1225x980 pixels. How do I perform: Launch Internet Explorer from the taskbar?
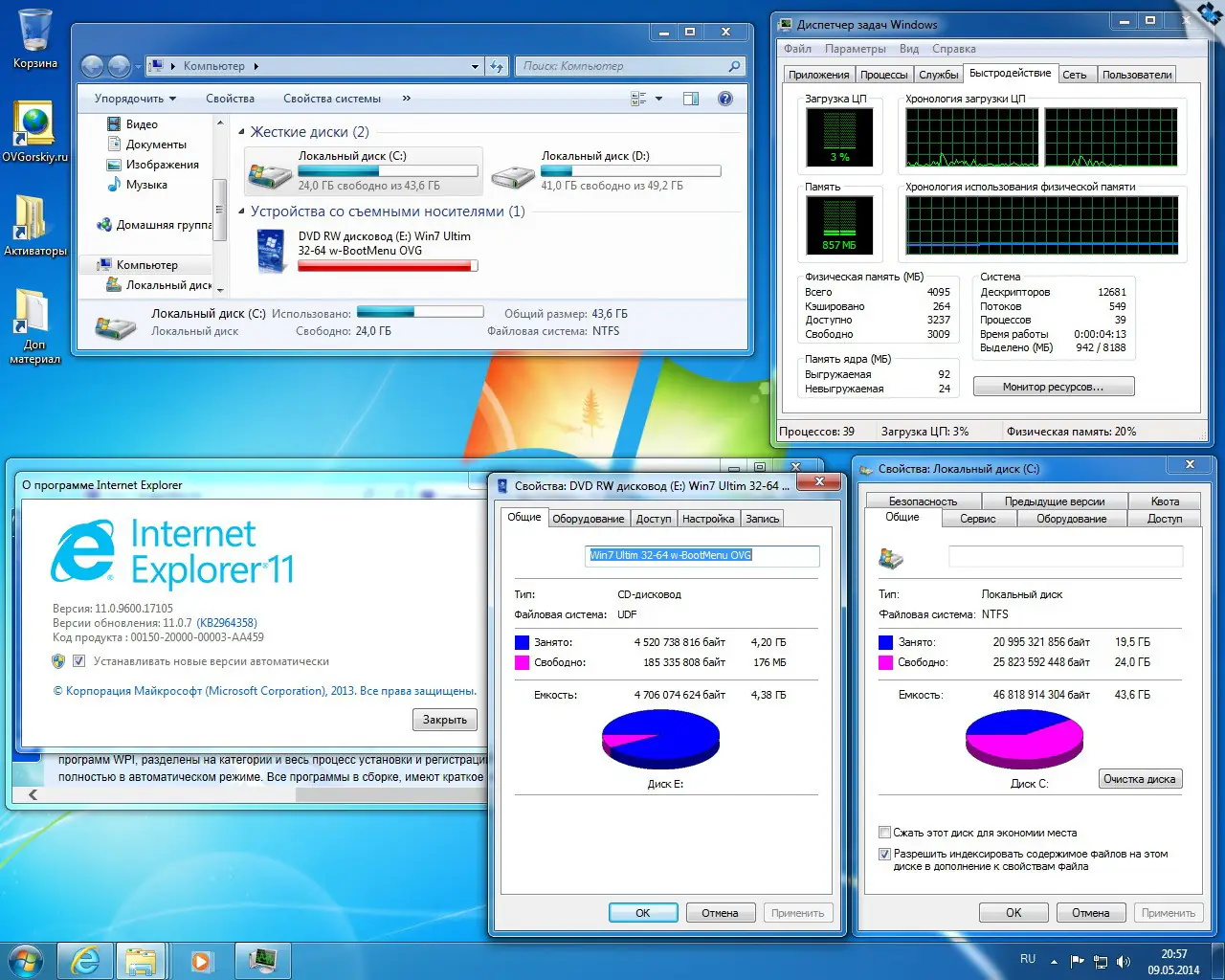[x=85, y=960]
